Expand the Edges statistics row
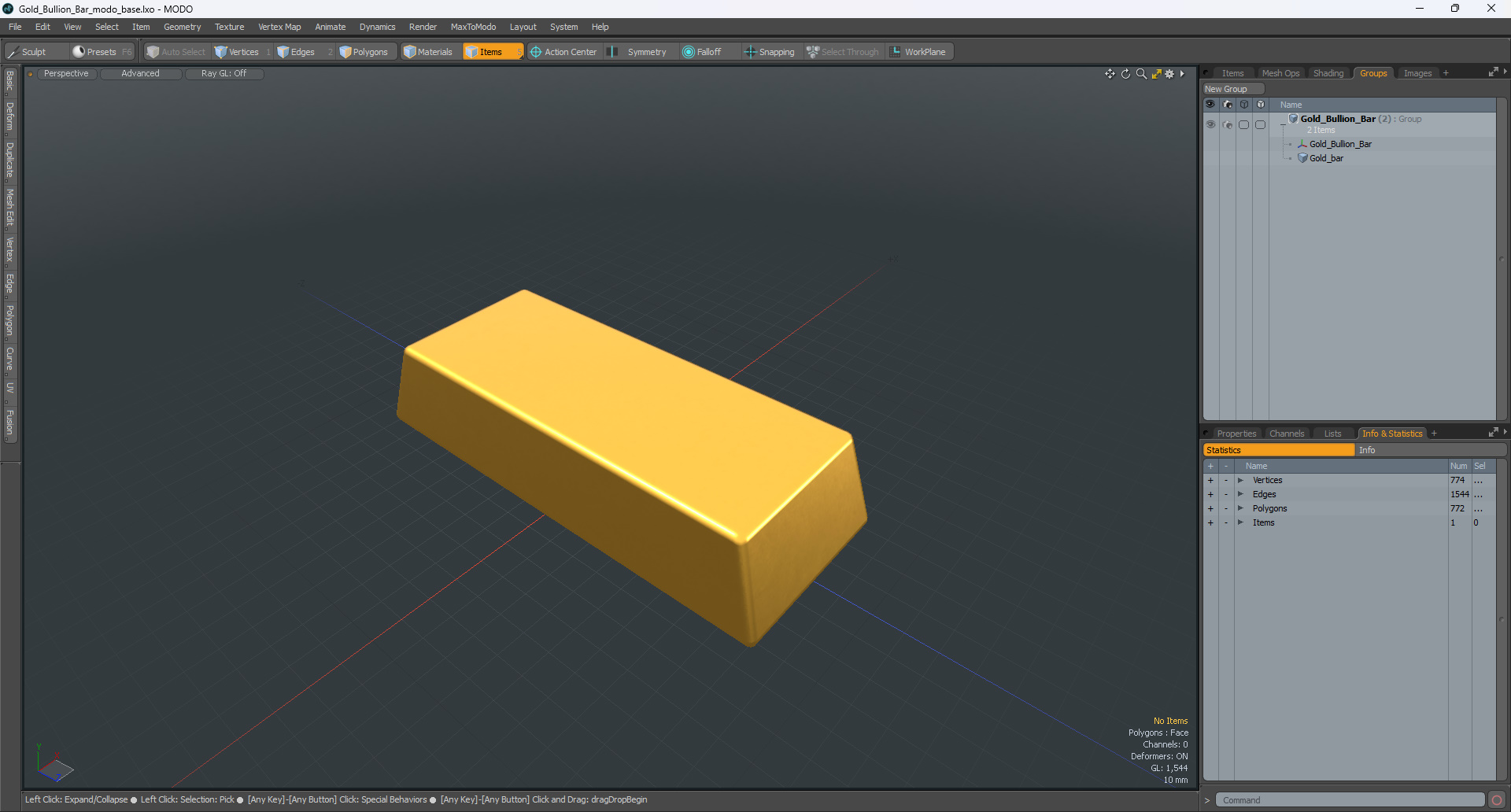 click(x=1240, y=494)
